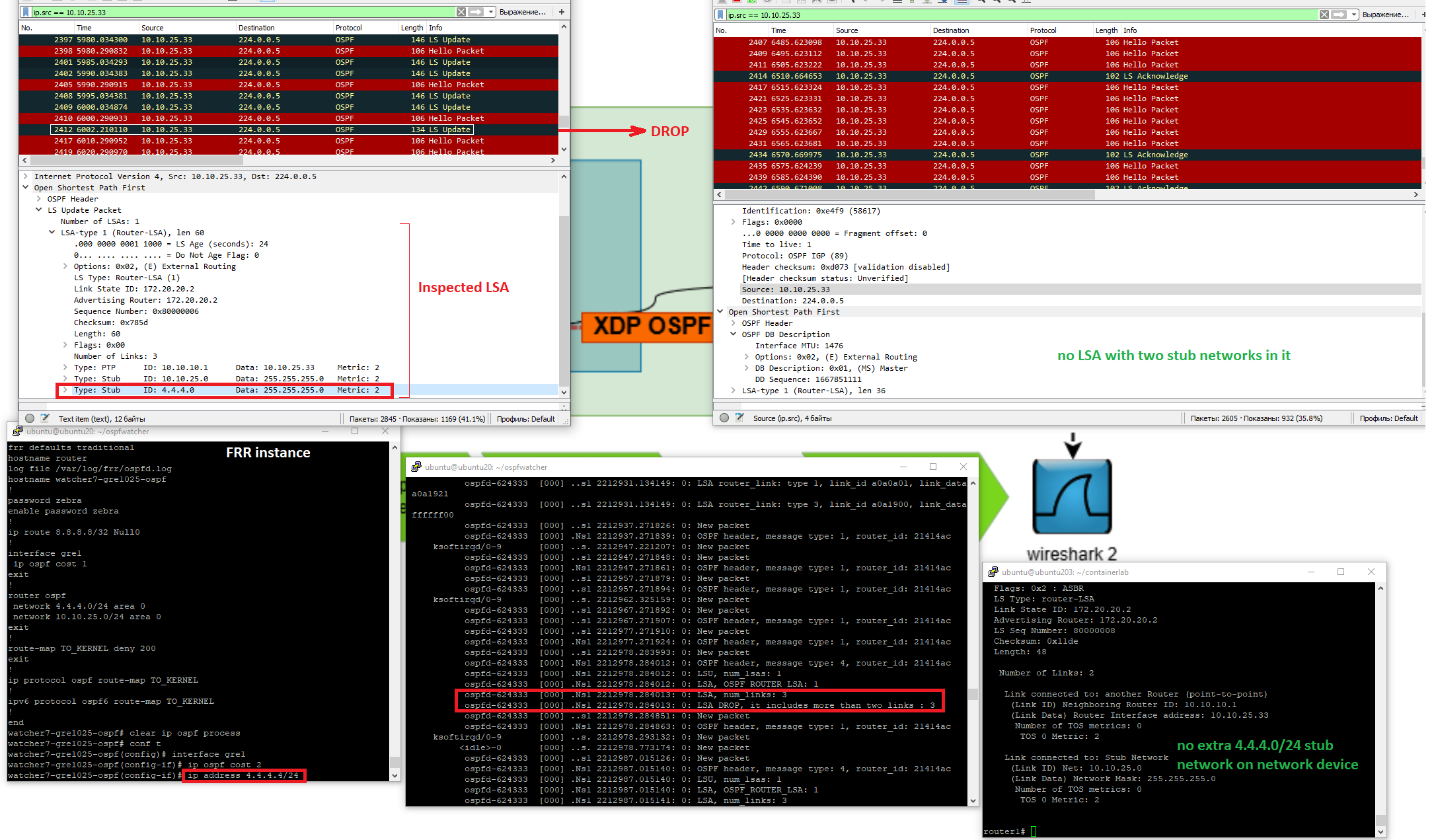The image size is (1436, 840).
Task: Open filter history dropdown in right Wireshark
Action: click(1353, 15)
